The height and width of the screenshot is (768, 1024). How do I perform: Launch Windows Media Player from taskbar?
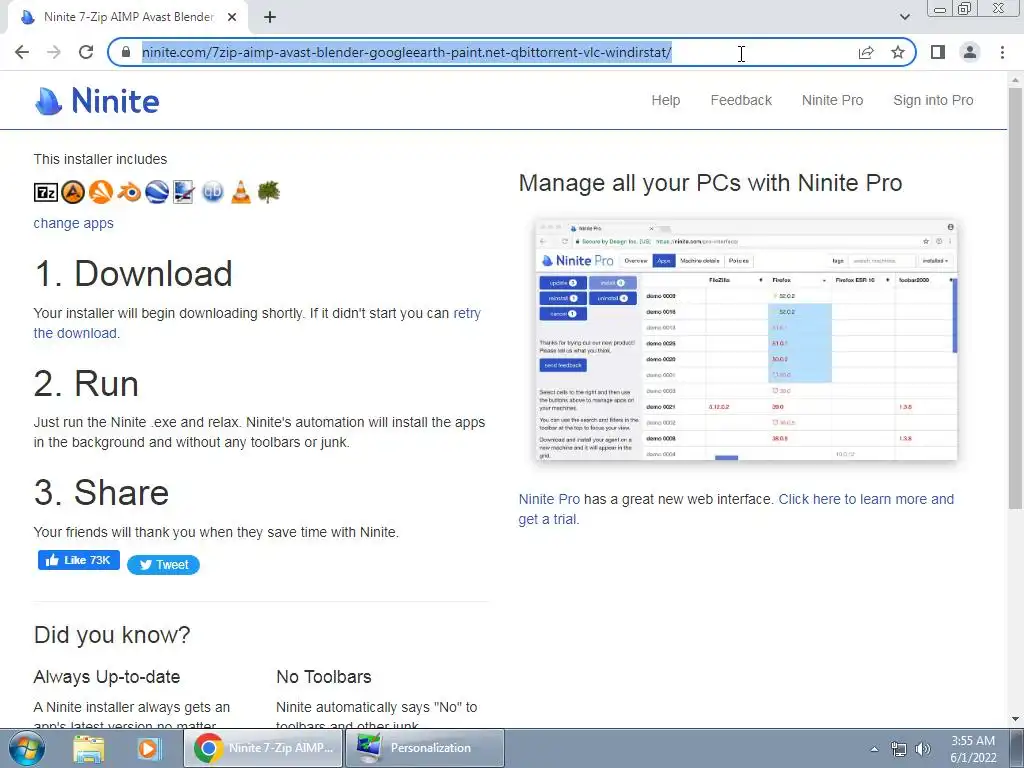[149, 748]
